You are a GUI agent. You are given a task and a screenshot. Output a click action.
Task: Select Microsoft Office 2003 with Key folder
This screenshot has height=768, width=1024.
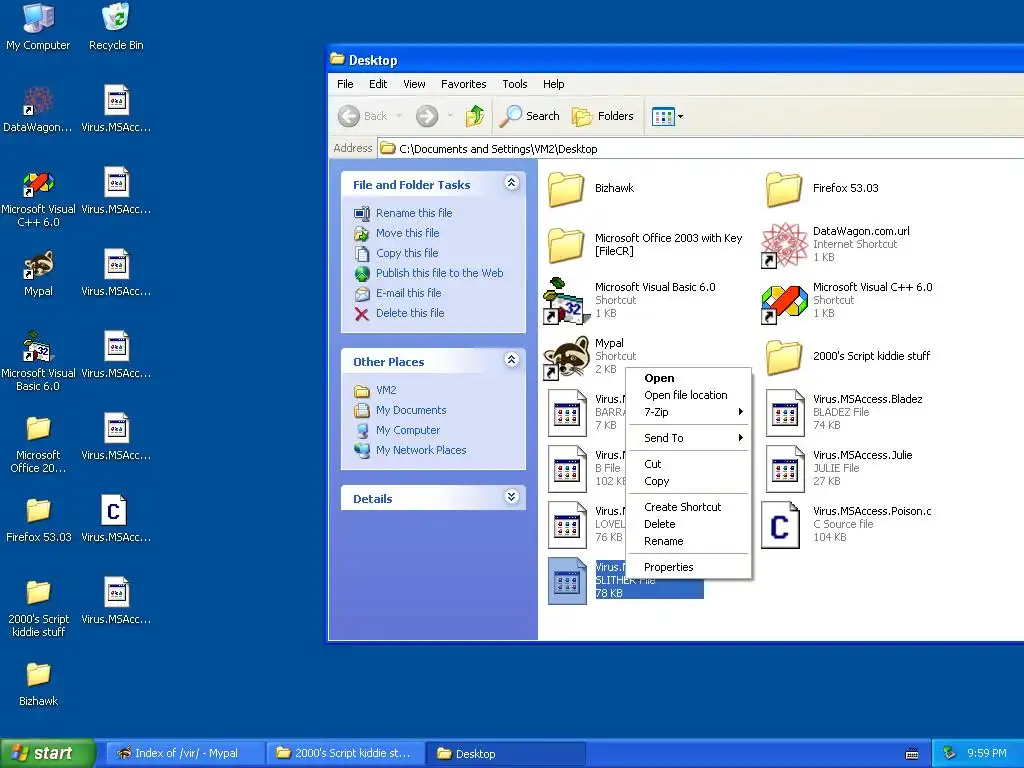click(645, 244)
